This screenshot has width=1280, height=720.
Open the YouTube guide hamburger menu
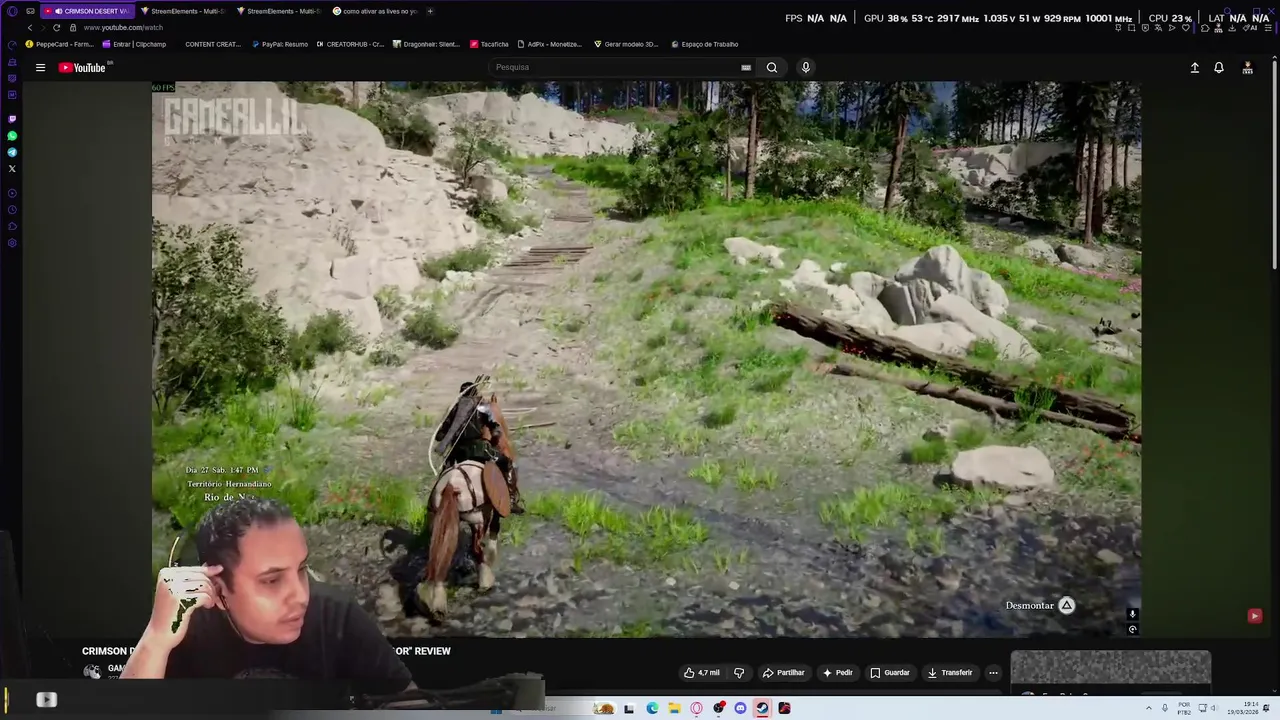[40, 68]
